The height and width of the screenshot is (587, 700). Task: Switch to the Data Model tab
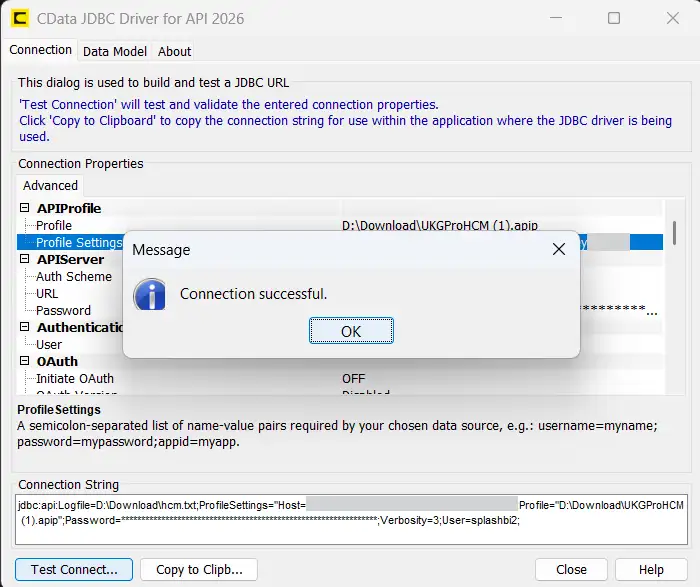pos(115,51)
